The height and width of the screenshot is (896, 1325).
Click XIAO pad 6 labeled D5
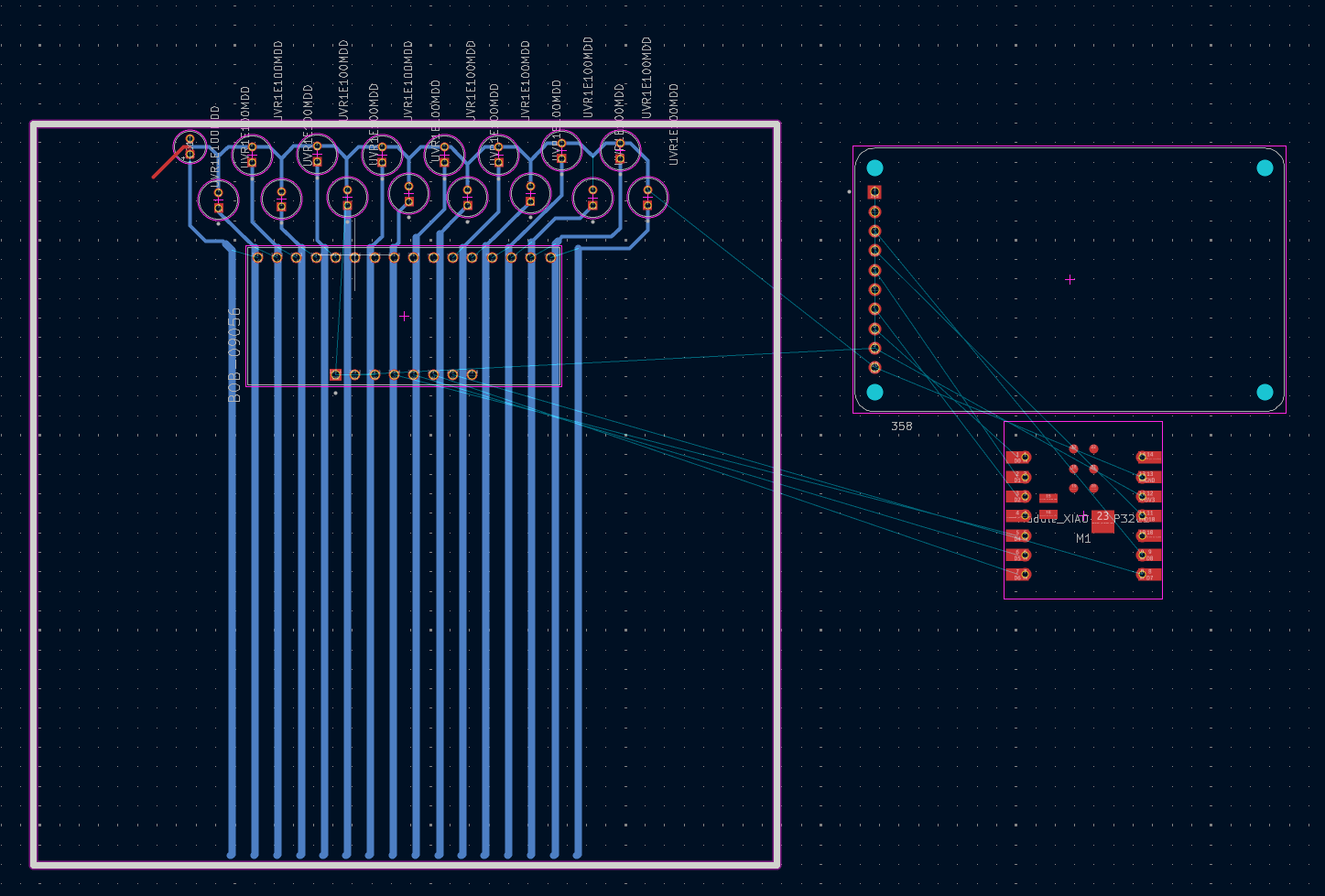[x=1018, y=555]
